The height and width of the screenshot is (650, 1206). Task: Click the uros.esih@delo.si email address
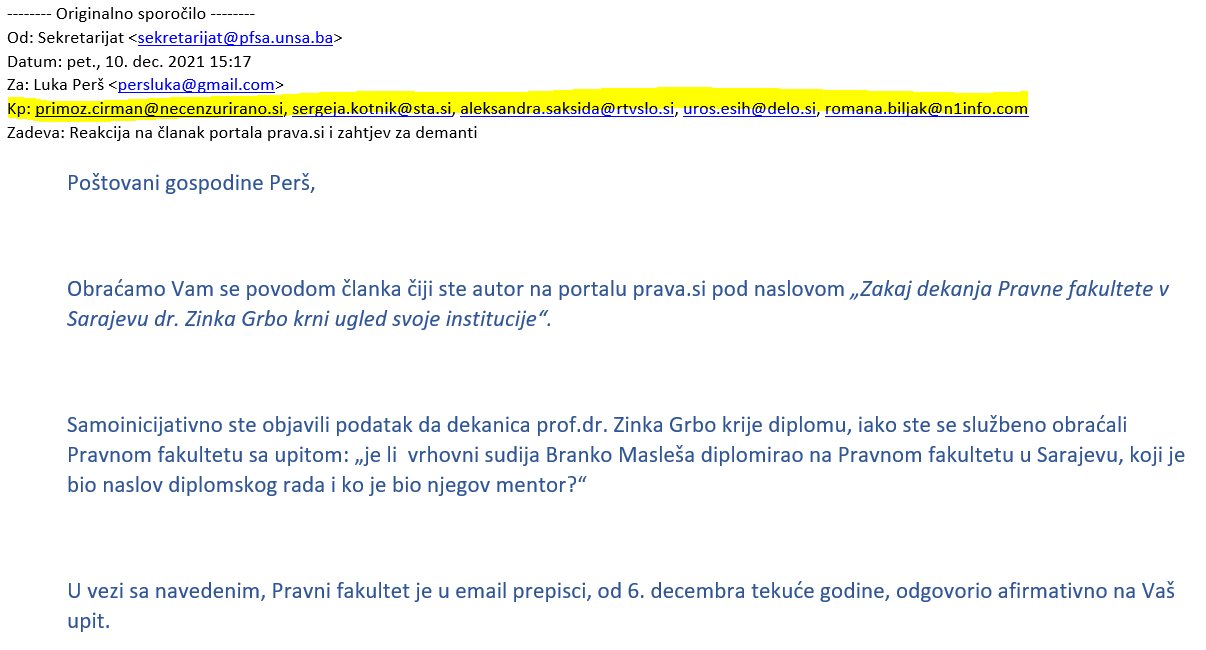(x=750, y=108)
